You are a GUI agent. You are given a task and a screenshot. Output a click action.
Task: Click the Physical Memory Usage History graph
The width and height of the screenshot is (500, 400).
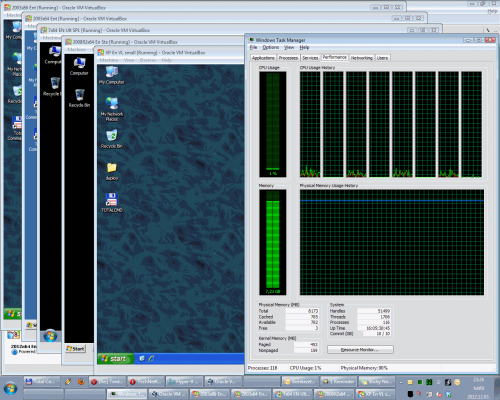coord(392,242)
